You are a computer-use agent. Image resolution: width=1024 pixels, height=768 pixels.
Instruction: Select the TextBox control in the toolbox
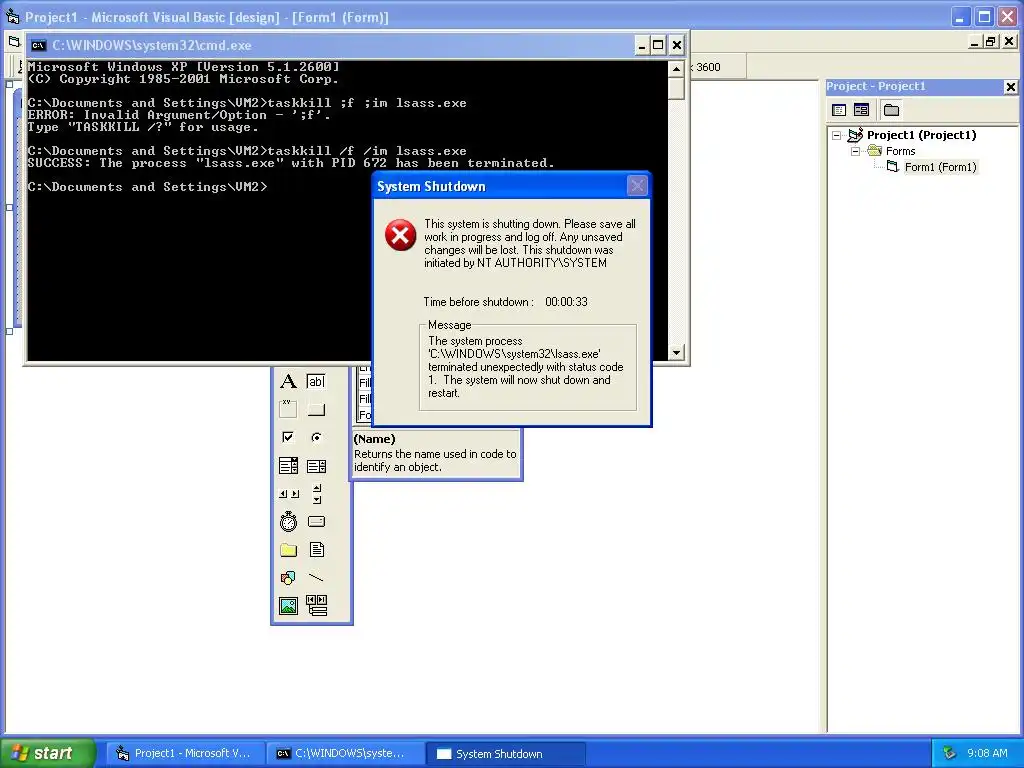pos(316,381)
